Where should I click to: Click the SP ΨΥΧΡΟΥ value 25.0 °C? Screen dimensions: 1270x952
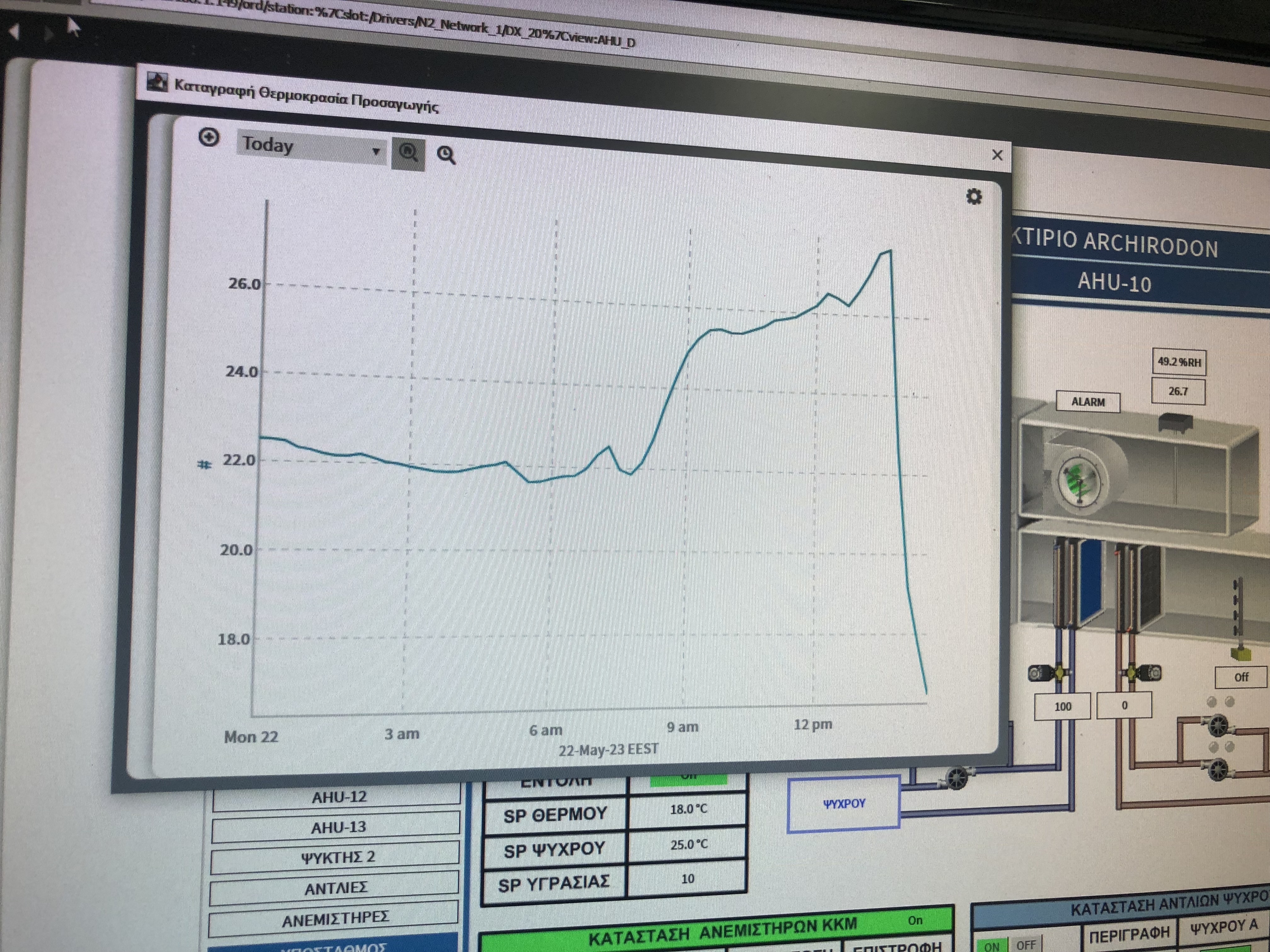tap(688, 845)
